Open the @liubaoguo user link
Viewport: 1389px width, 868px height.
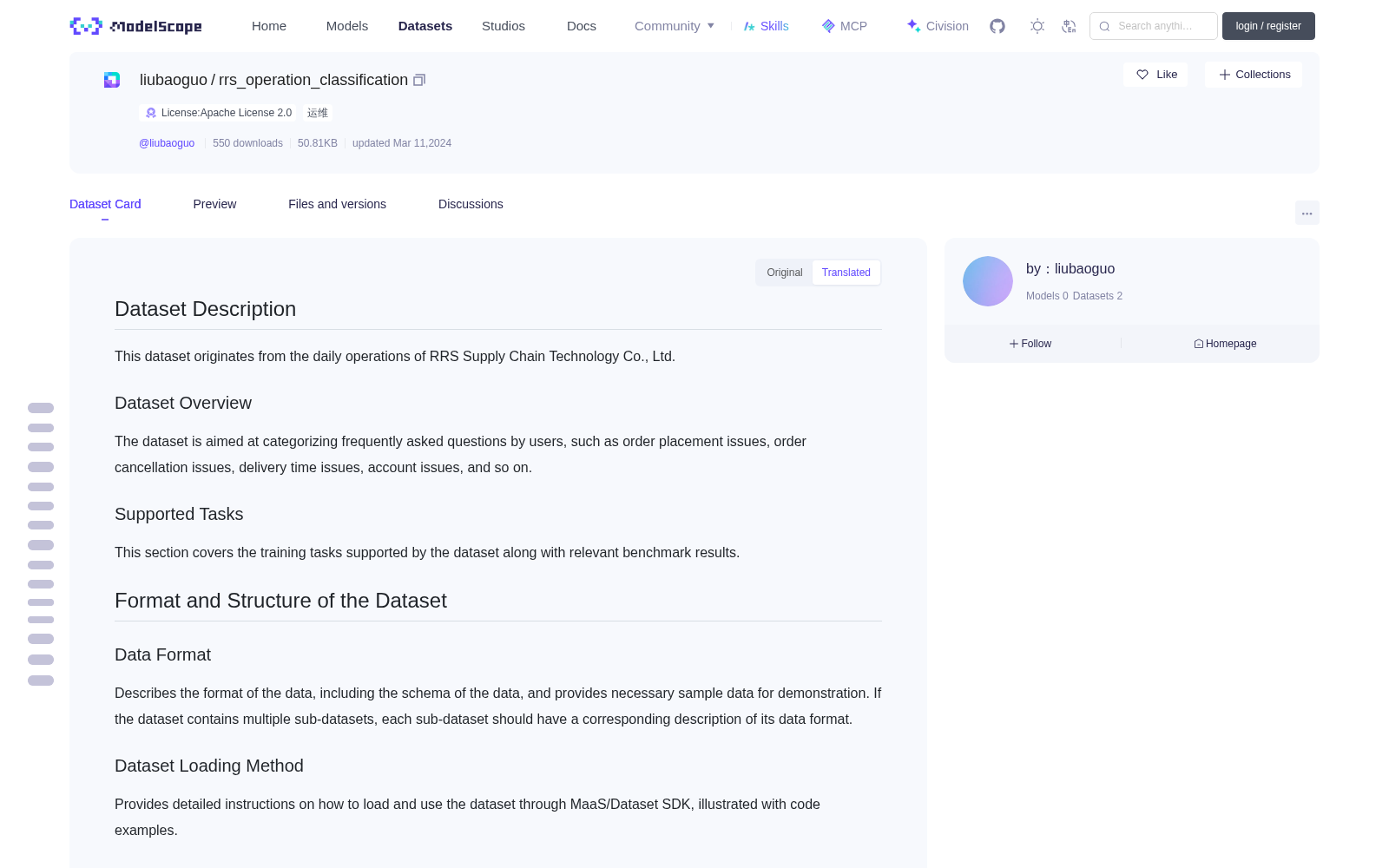(167, 143)
